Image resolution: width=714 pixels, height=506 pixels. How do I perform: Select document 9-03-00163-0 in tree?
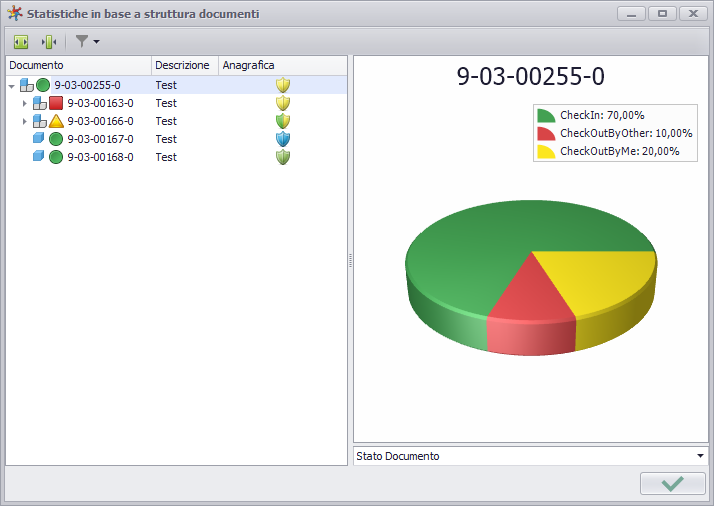tap(100, 103)
